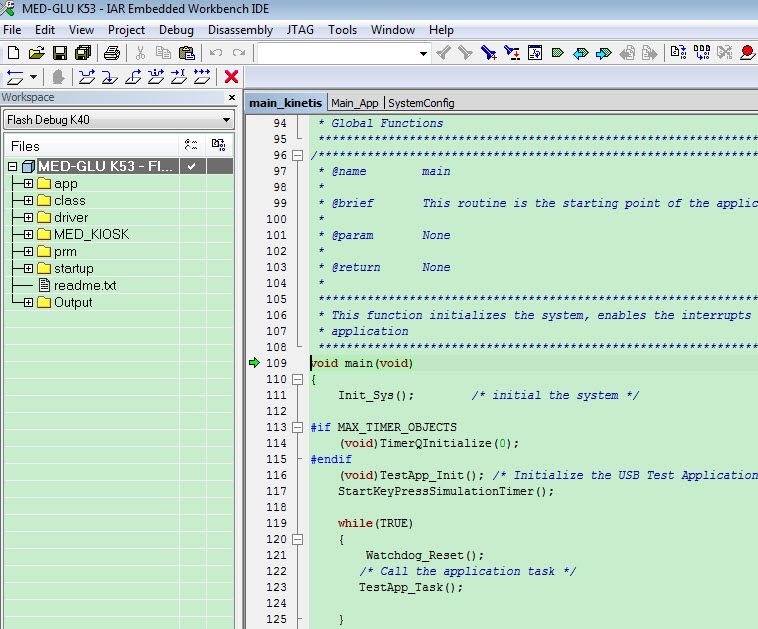The width and height of the screenshot is (758, 629).
Task: Click the Paste clipboard icon
Action: click(x=187, y=53)
